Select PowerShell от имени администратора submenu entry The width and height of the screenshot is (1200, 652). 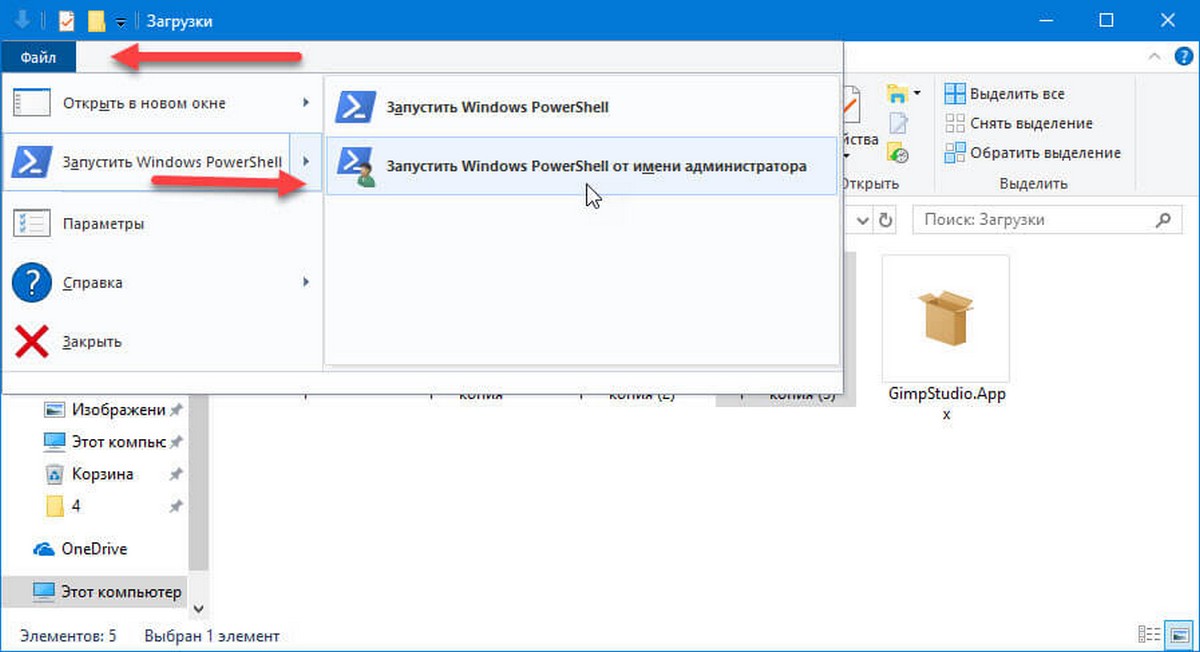pos(581,166)
